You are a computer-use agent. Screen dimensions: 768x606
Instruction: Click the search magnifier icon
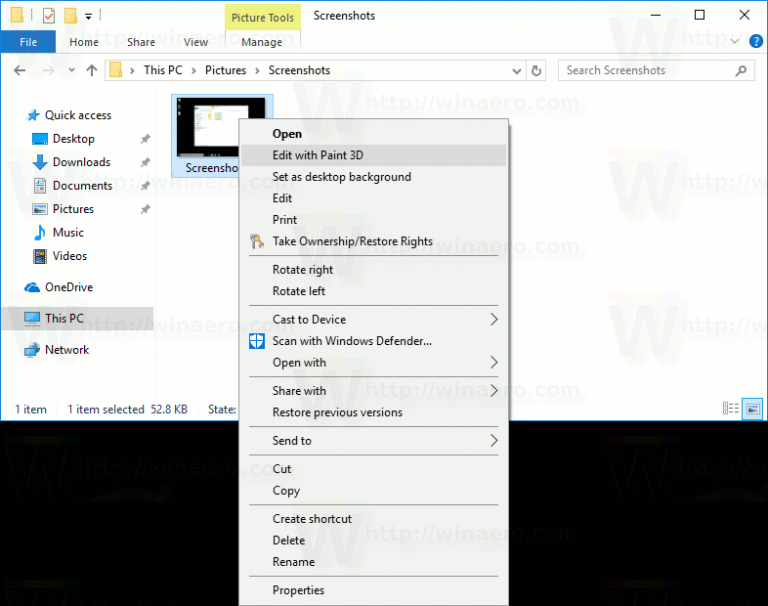tap(741, 71)
